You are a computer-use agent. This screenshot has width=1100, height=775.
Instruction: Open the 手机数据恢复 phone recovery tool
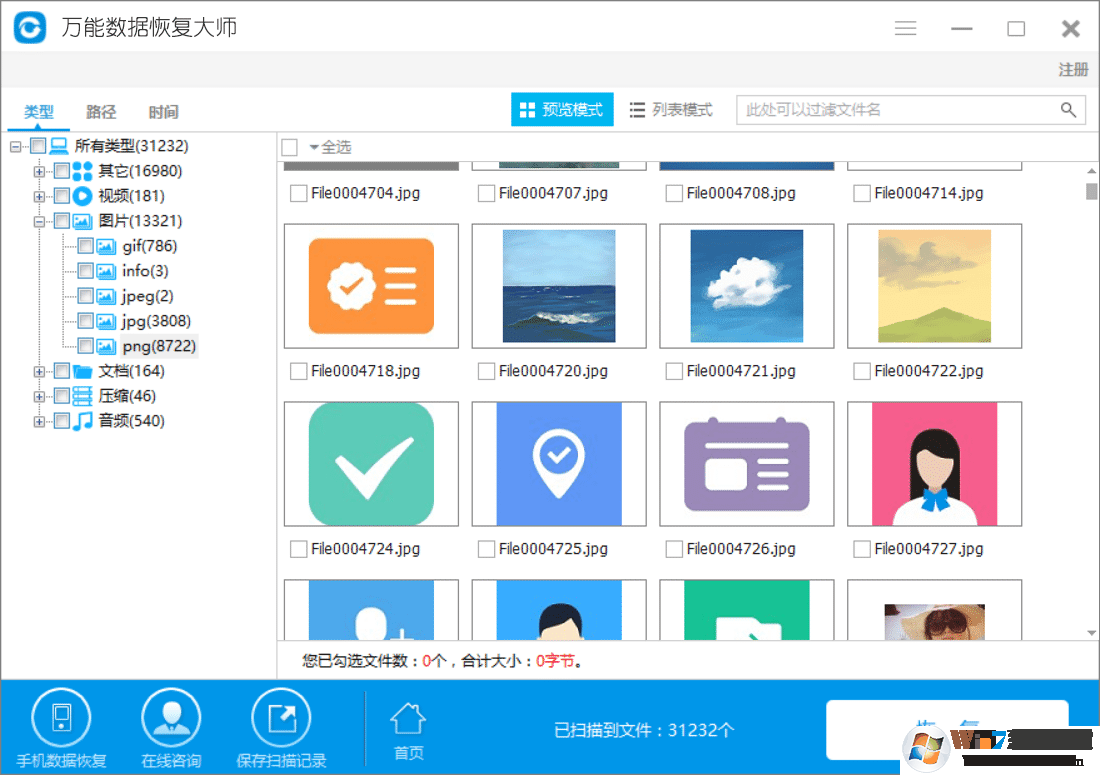click(x=62, y=728)
